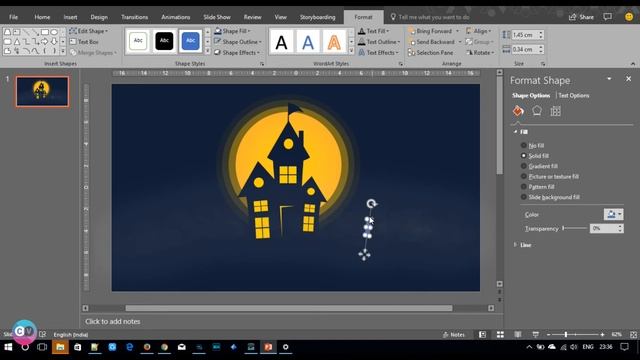Screen dimensions: 640x360
Task: Open the comments icon in title bar
Action: tap(608, 17)
